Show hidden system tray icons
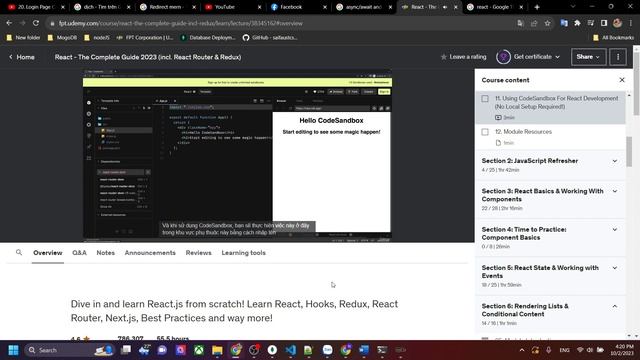640x360 pixels. [x=522, y=350]
